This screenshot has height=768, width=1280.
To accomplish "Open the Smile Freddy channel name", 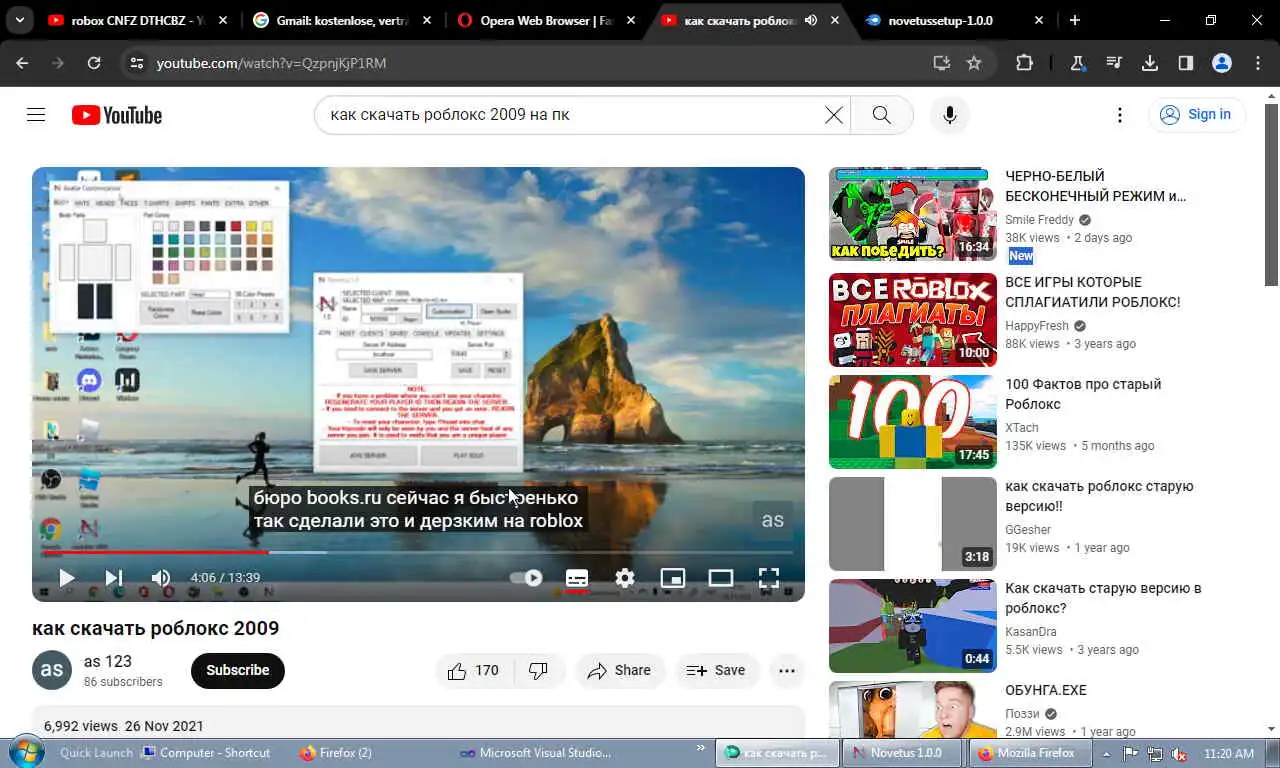I will click(x=1039, y=220).
